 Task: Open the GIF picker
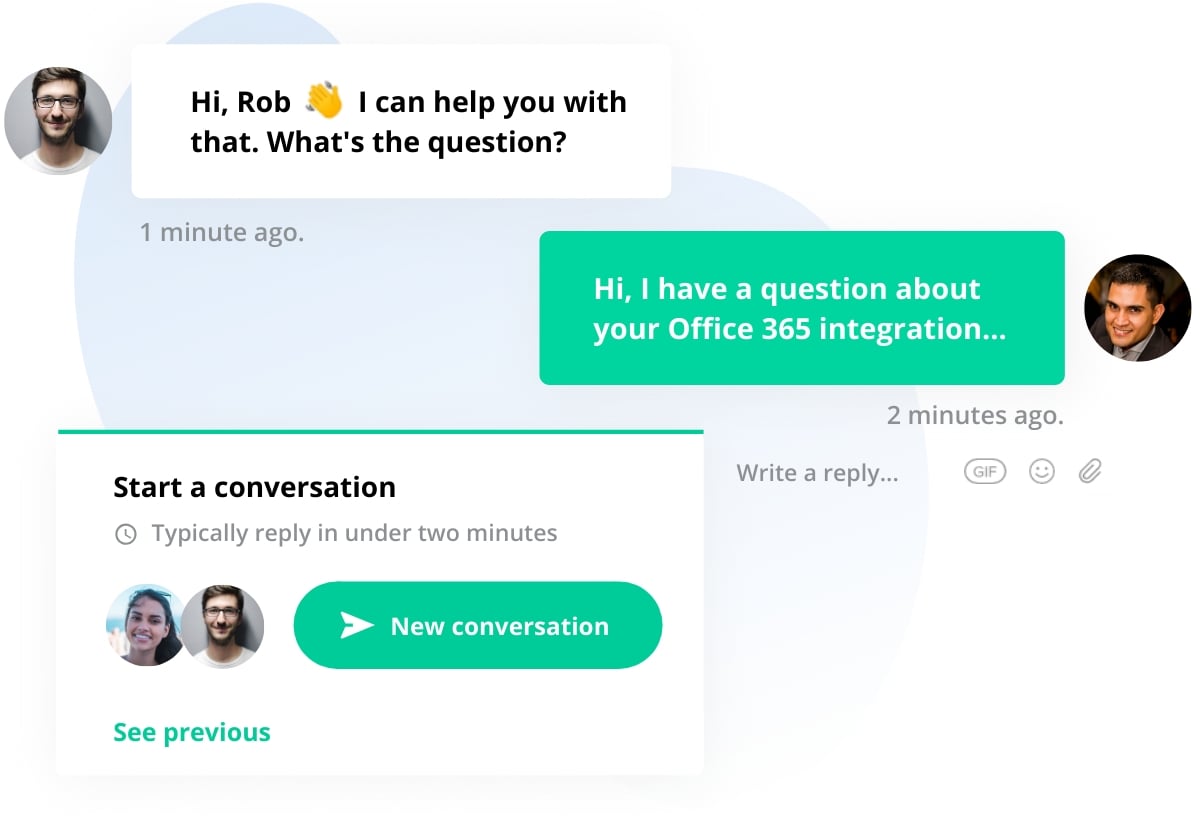(984, 471)
